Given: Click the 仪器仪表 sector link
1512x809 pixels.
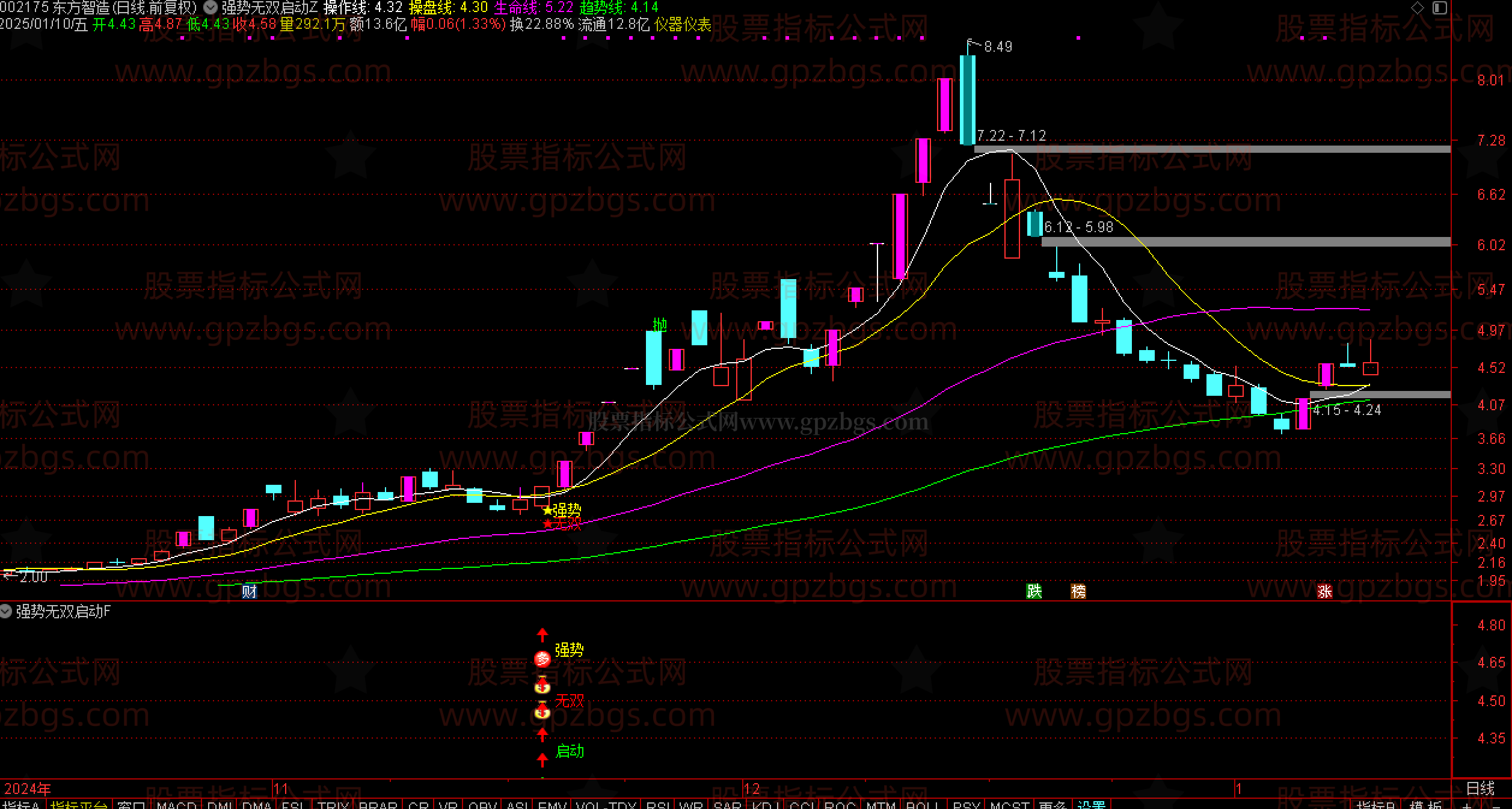Looking at the screenshot, I should pos(683,25).
